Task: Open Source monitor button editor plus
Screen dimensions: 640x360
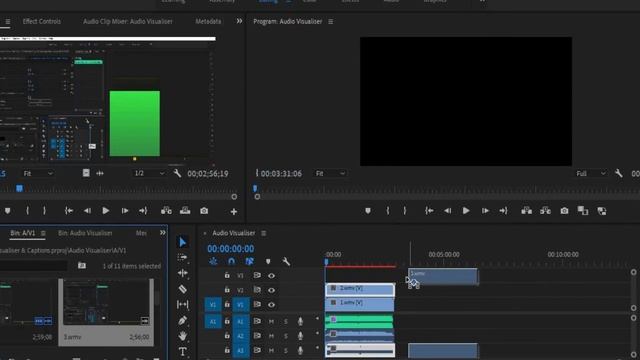Action: click(233, 211)
